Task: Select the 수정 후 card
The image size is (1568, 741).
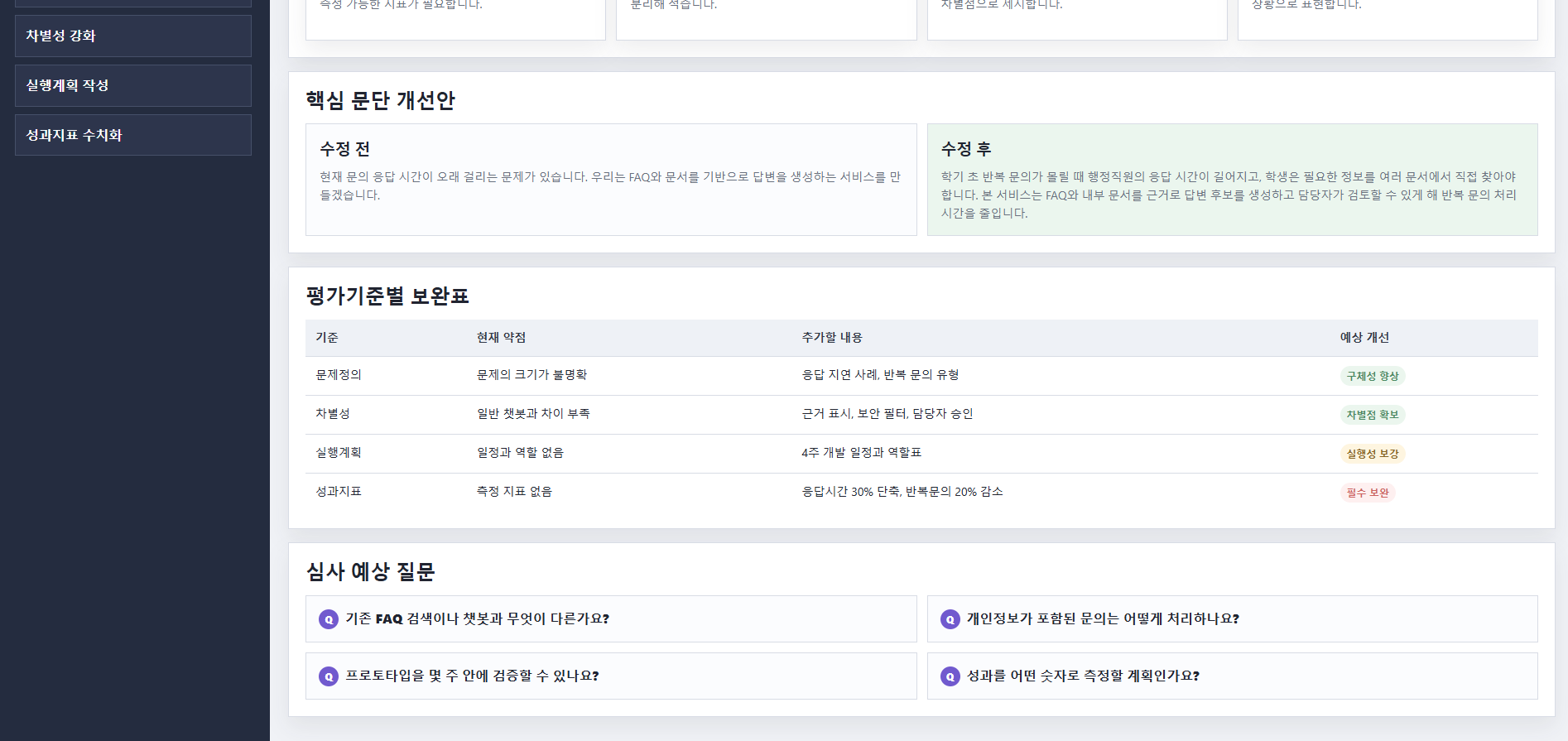Action: point(1233,180)
